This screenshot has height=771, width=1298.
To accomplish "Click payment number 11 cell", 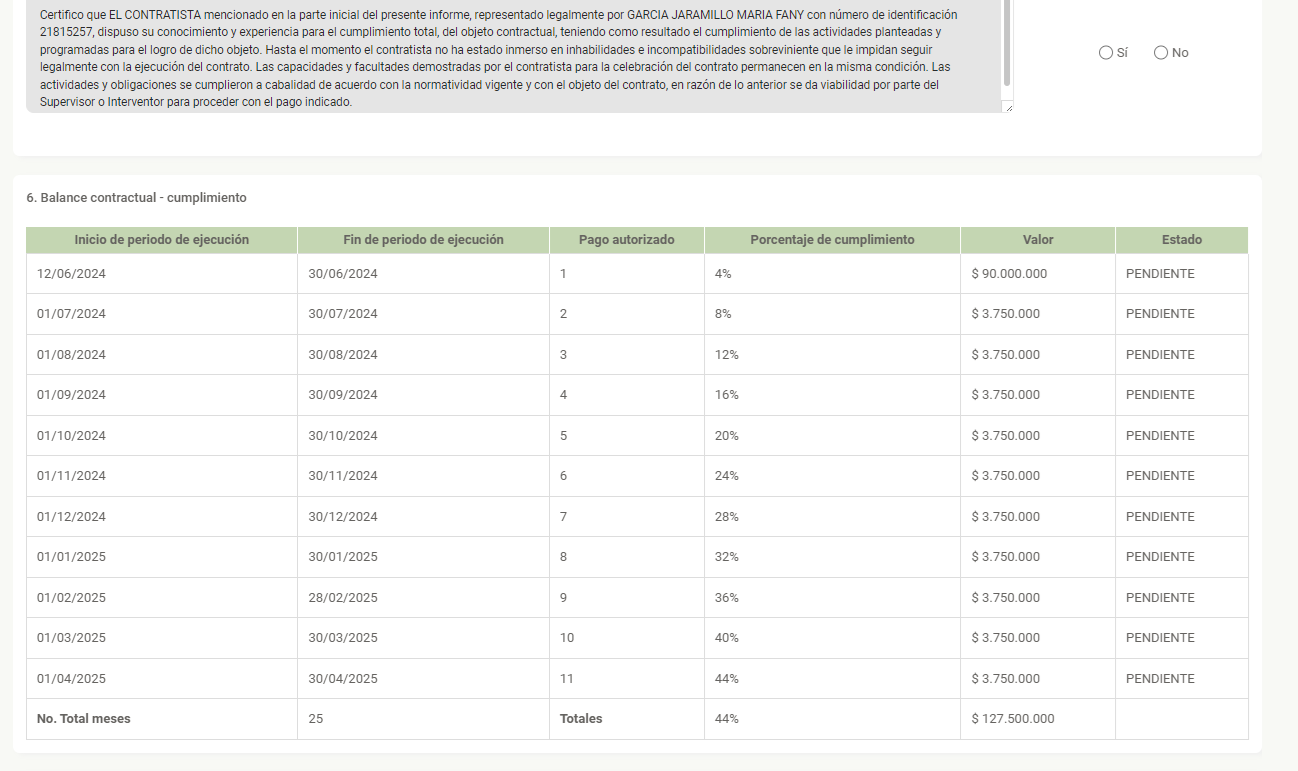I will coord(627,679).
